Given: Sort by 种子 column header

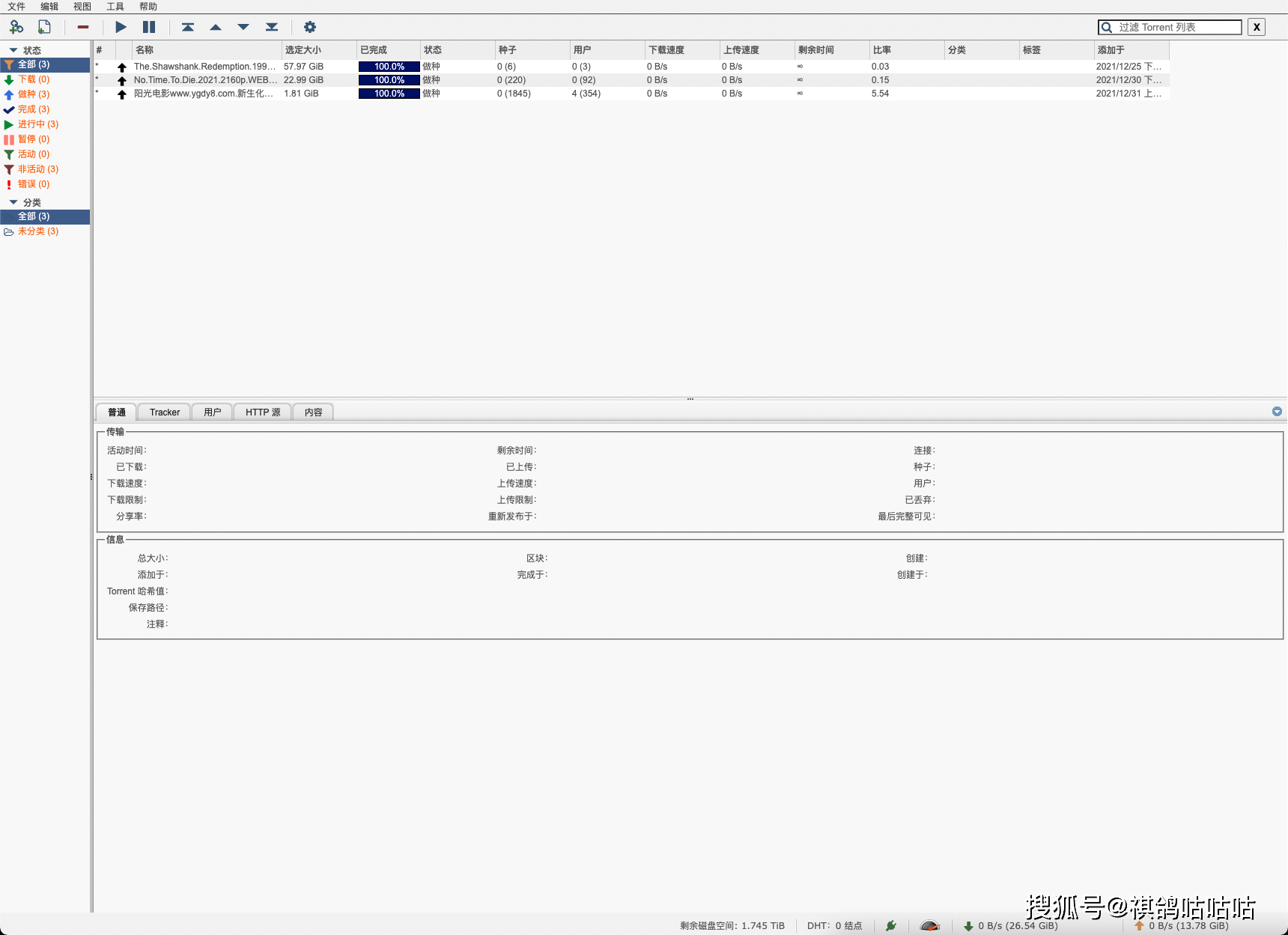Looking at the screenshot, I should tap(532, 50).
